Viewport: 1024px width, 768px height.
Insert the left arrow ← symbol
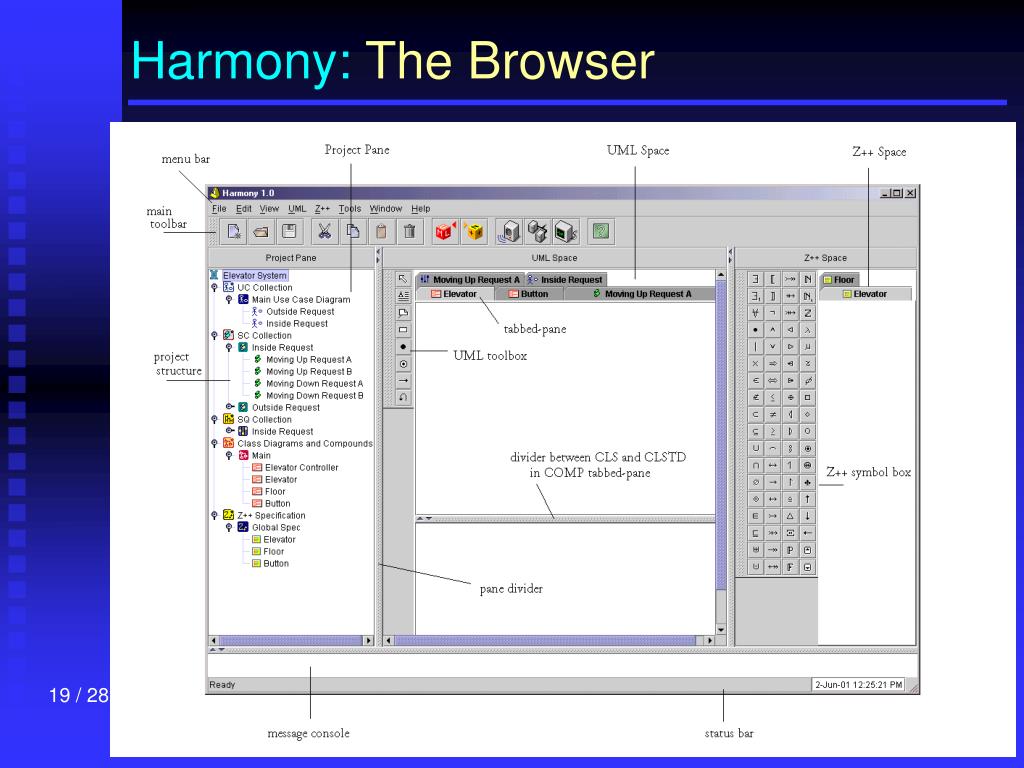[x=808, y=533]
